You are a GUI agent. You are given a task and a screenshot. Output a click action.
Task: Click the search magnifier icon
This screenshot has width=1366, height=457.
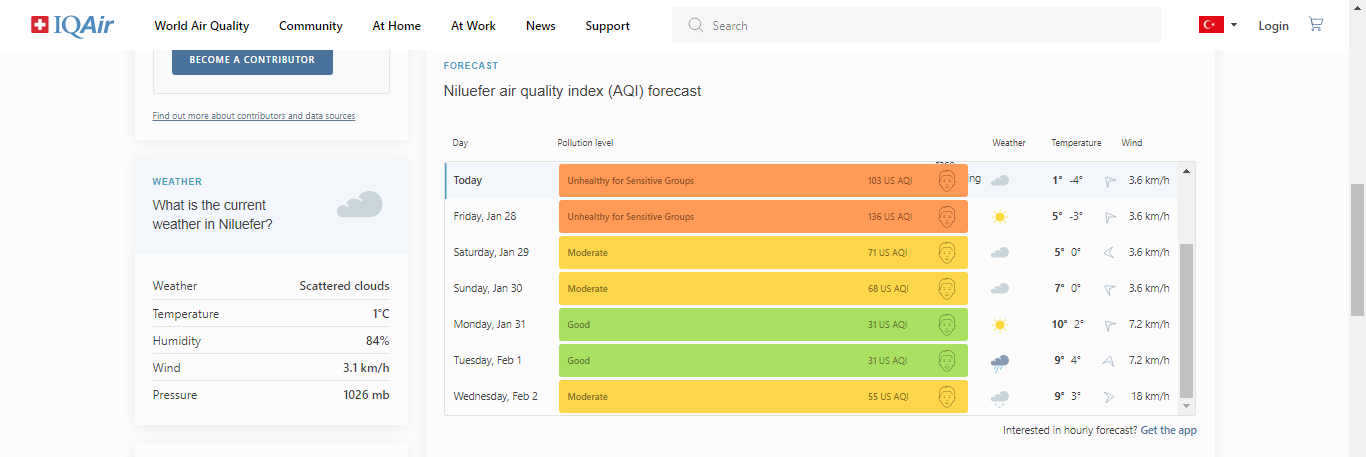[696, 26]
